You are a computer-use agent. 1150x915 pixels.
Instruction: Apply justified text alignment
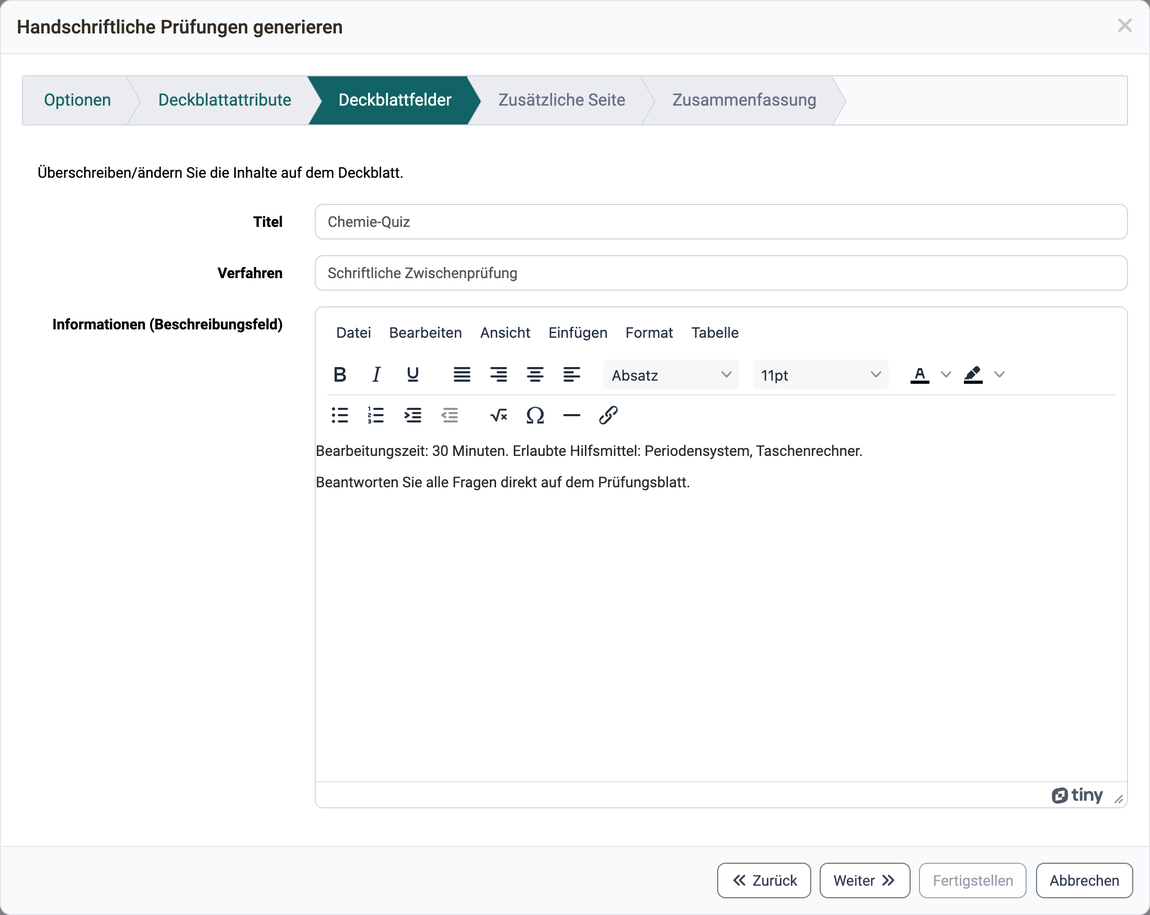pos(462,375)
